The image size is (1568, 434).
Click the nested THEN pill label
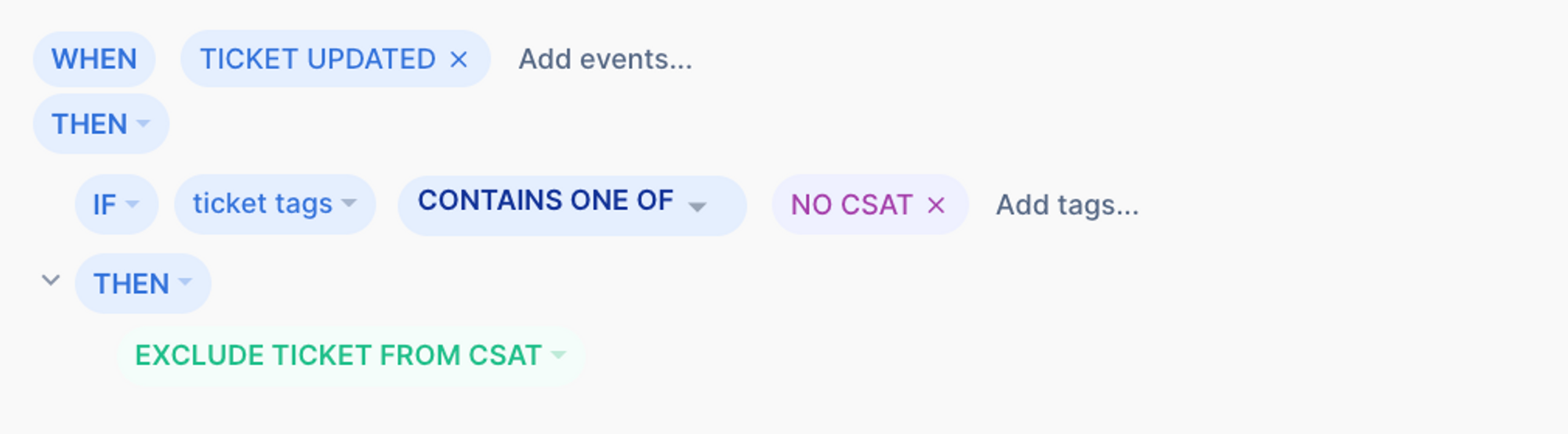pos(131,284)
